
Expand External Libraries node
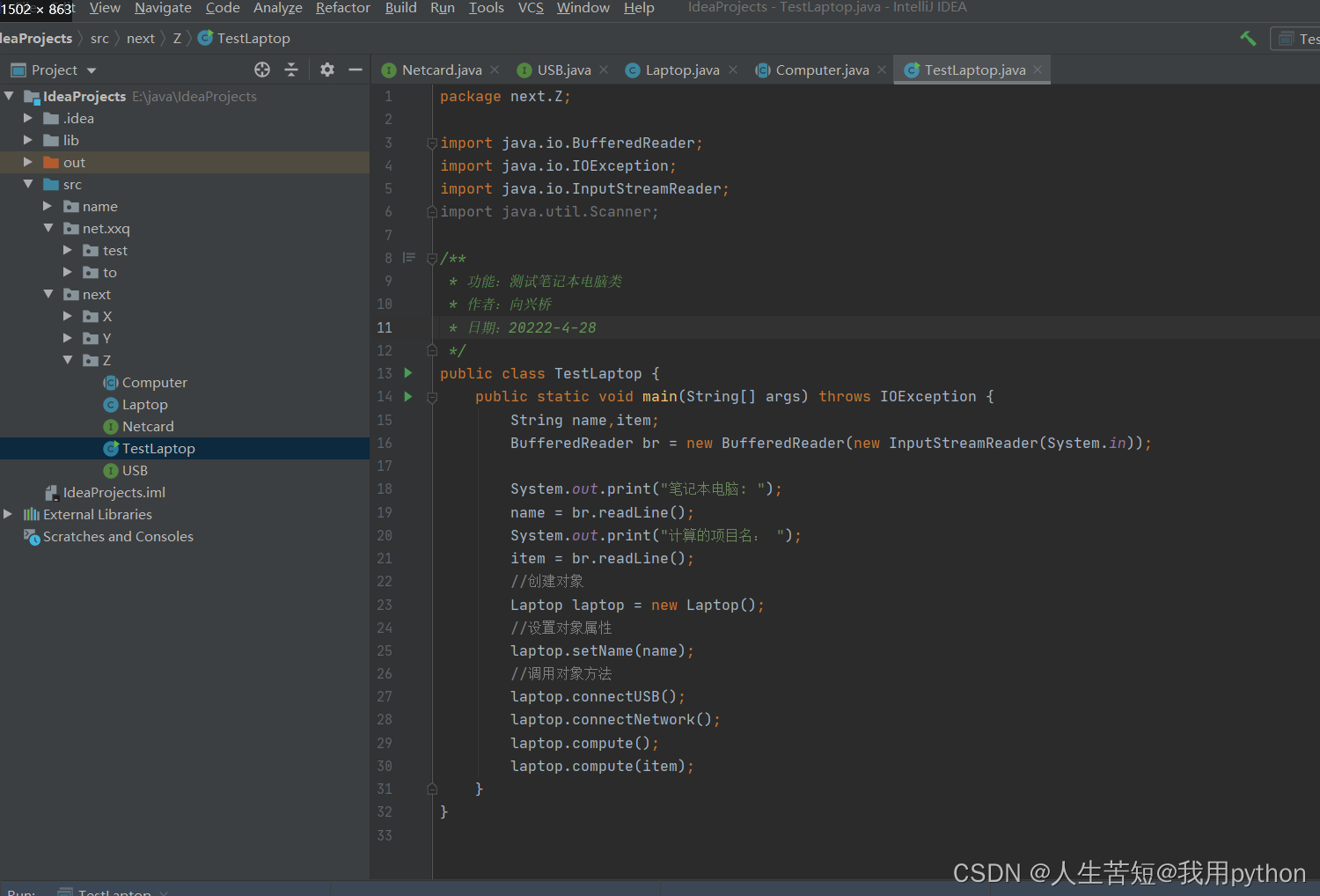click(x=9, y=514)
